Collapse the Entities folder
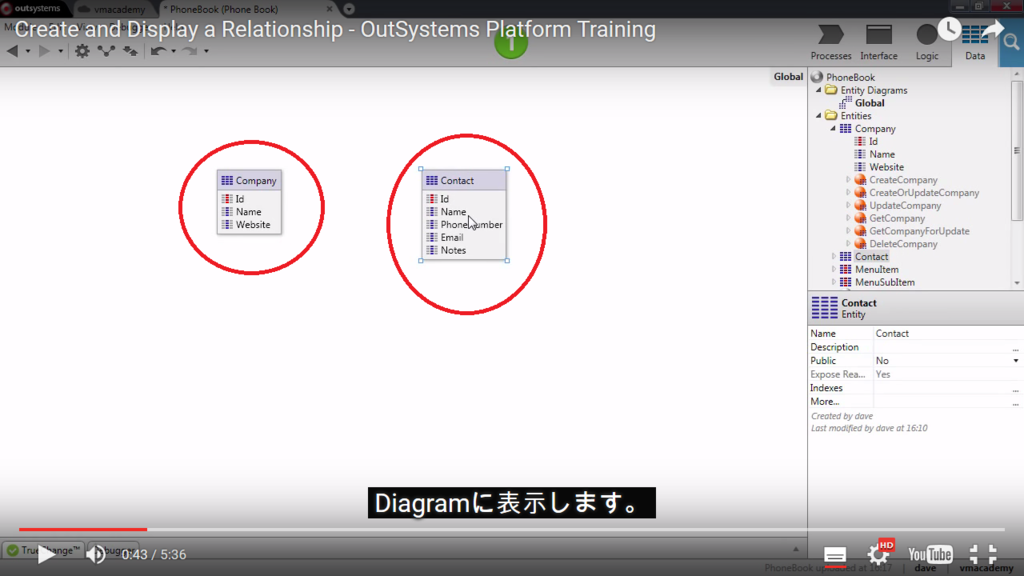This screenshot has height=576, width=1024. tap(819, 116)
